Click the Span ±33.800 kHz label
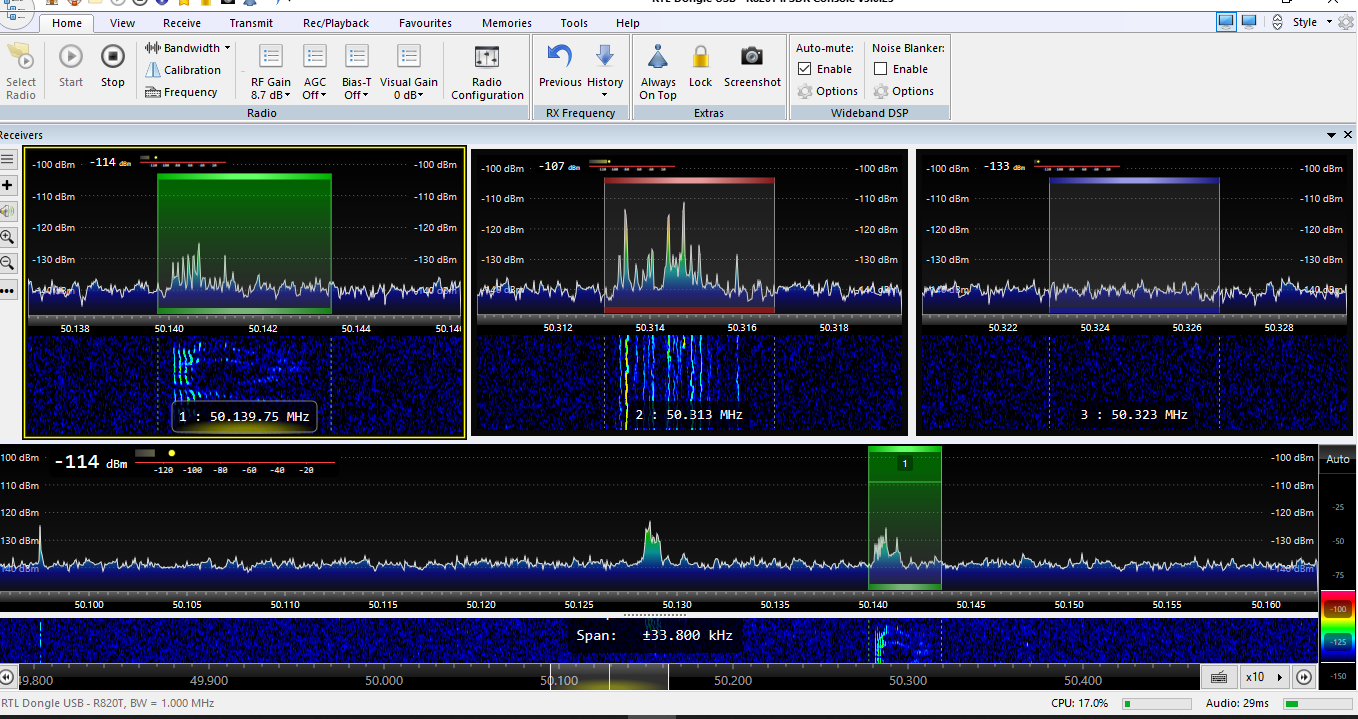This screenshot has width=1358, height=719. pos(654,635)
